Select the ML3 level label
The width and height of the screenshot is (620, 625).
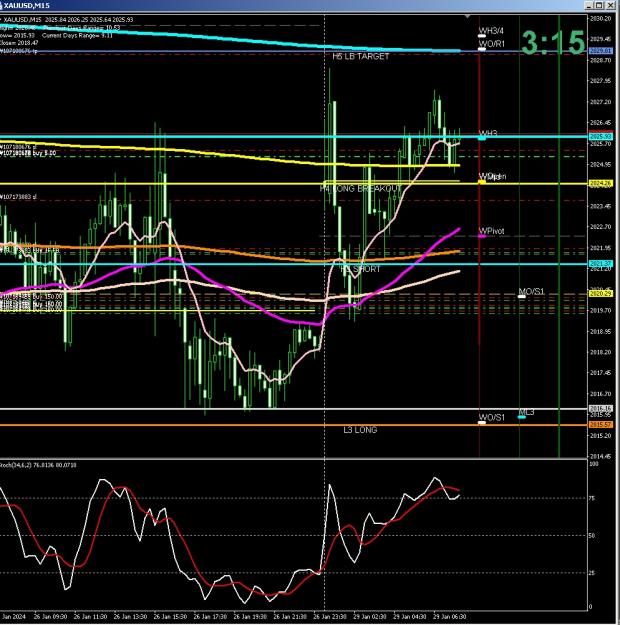pyautogui.click(x=526, y=412)
